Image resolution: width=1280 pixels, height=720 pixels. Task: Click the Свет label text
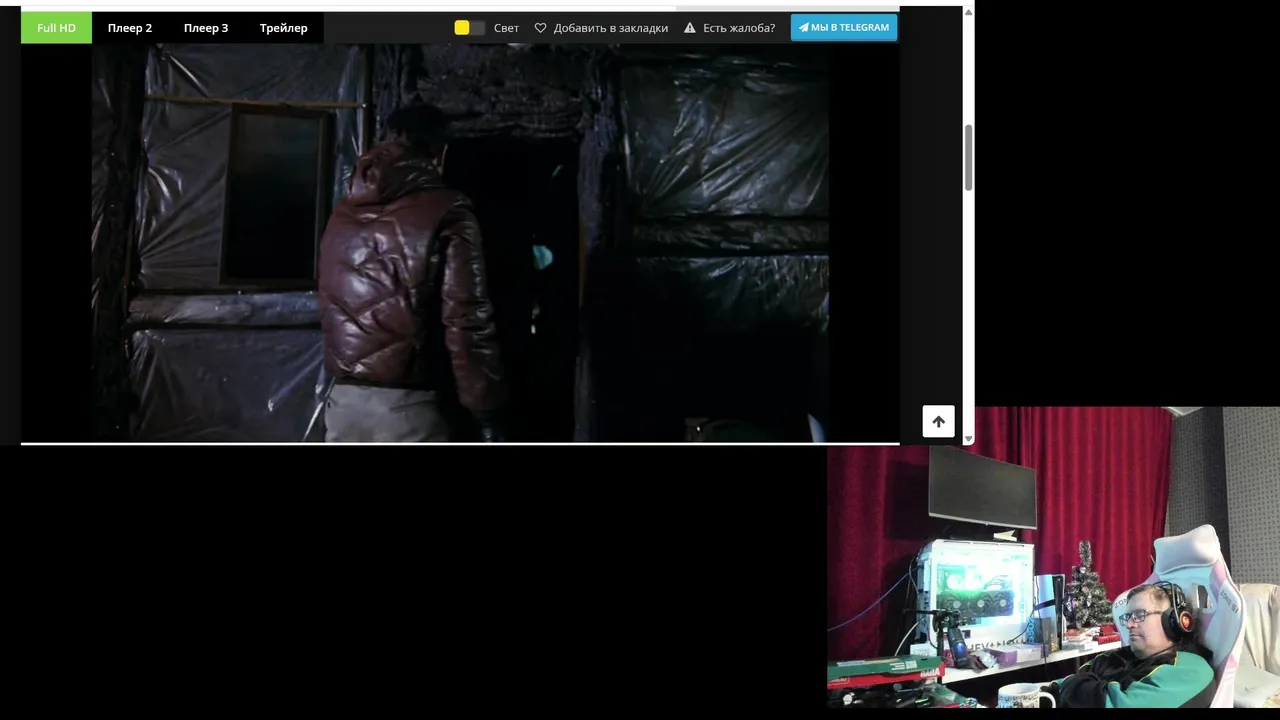pyautogui.click(x=506, y=28)
